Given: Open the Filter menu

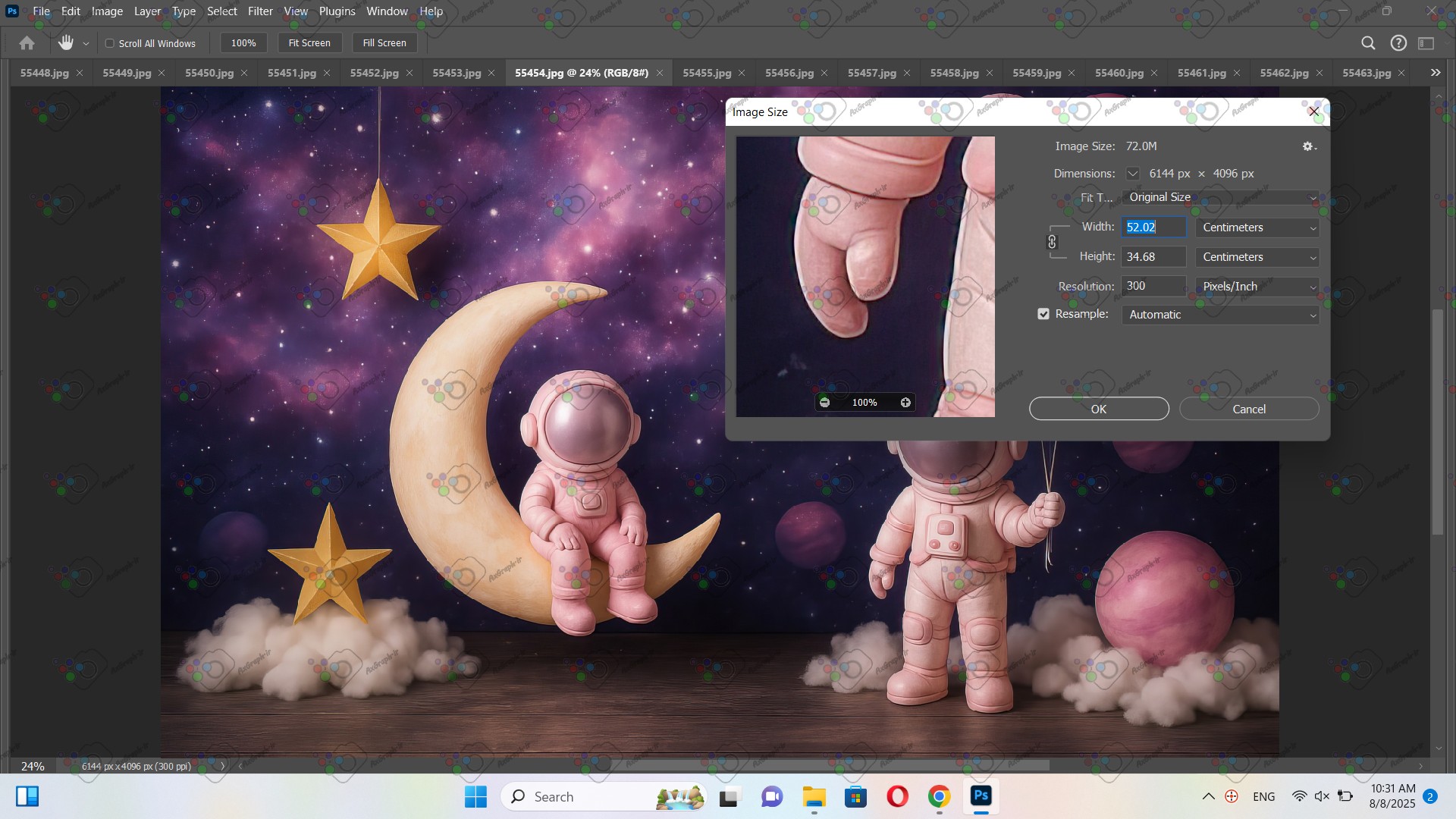Looking at the screenshot, I should tap(260, 11).
